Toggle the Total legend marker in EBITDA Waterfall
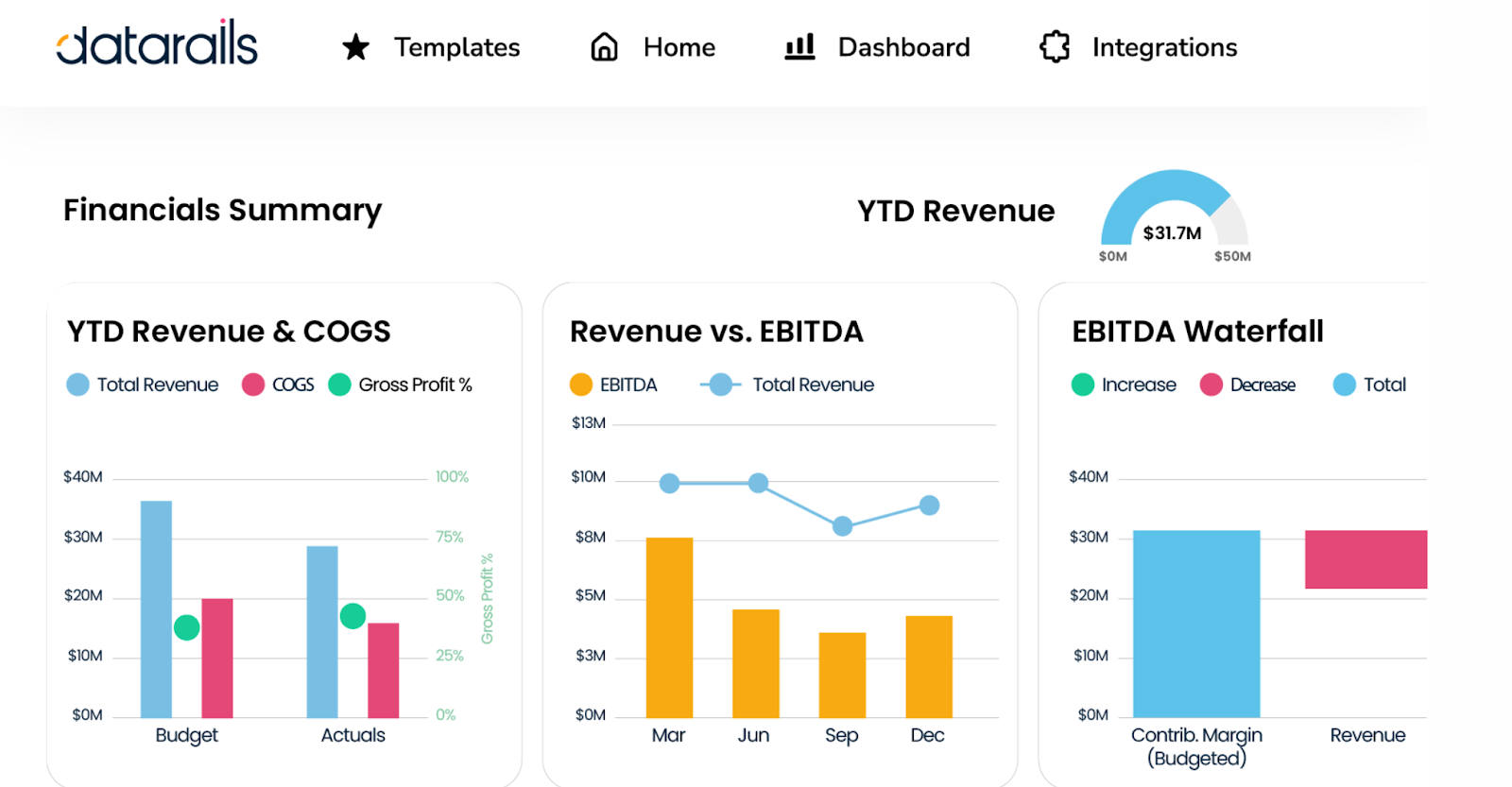This screenshot has width=1512, height=787. tap(1345, 385)
